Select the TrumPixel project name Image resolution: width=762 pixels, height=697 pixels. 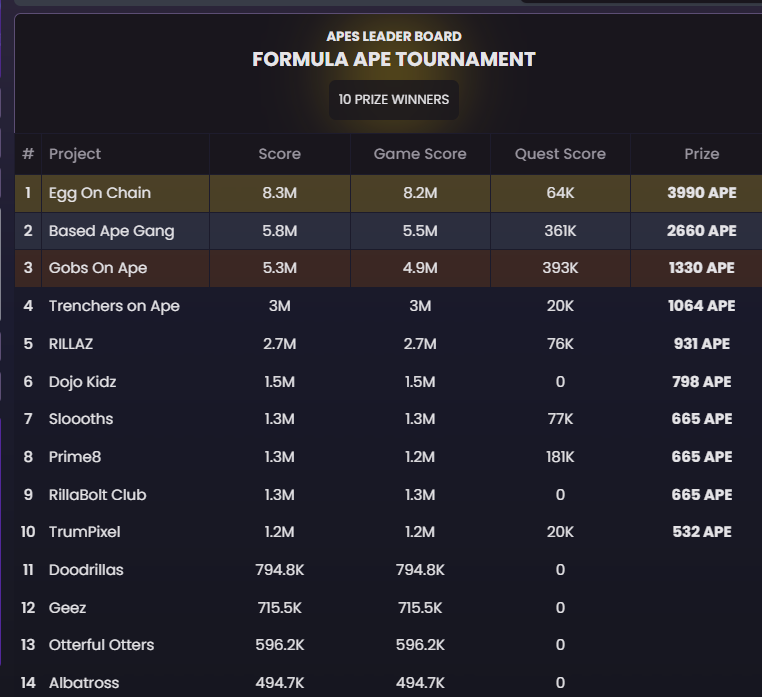tap(85, 532)
